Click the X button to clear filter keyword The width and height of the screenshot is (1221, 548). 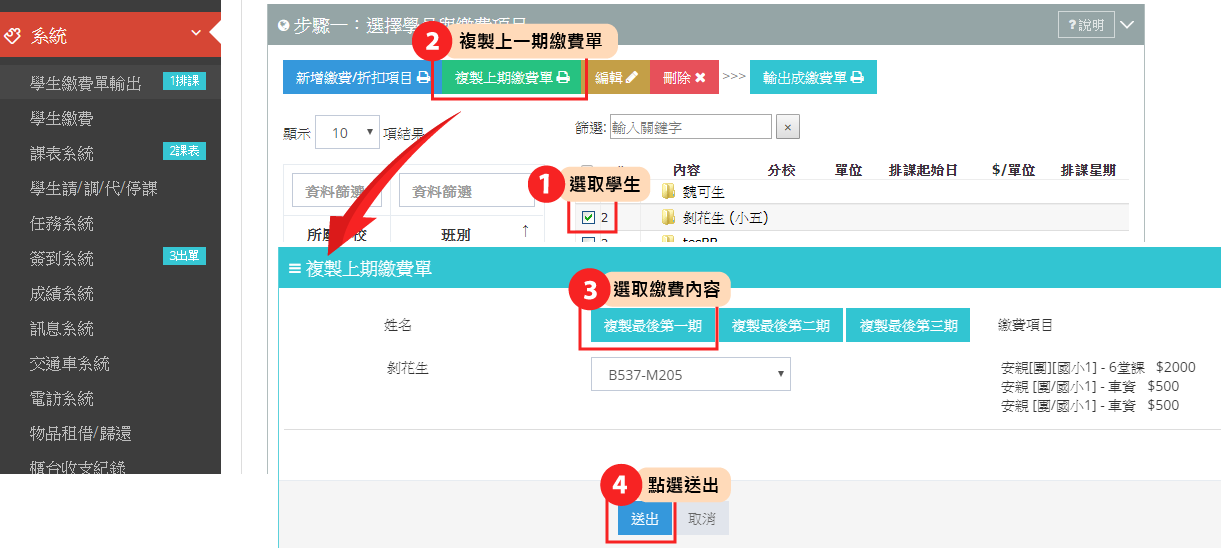click(x=788, y=127)
